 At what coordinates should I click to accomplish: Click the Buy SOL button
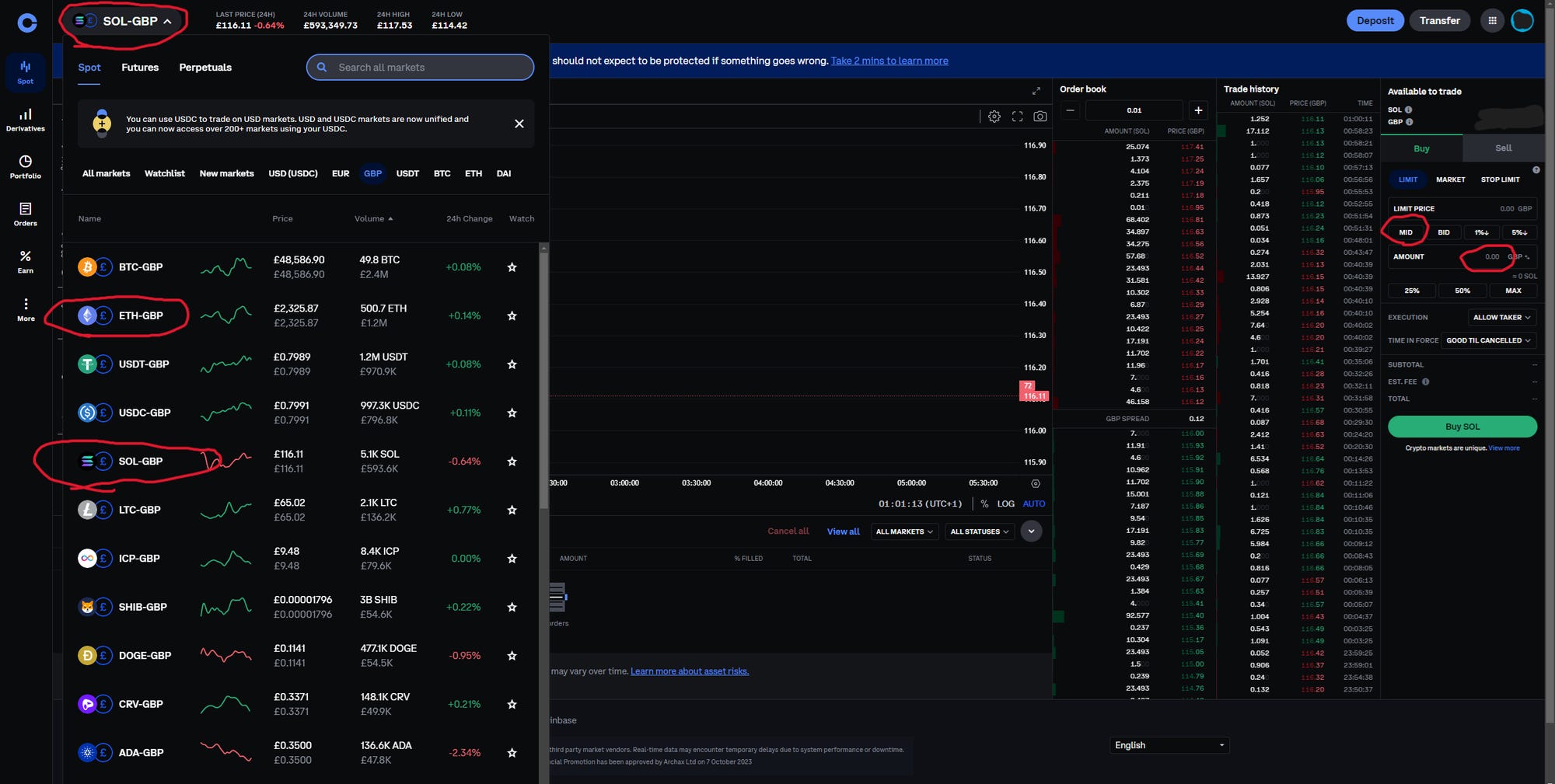[1462, 427]
